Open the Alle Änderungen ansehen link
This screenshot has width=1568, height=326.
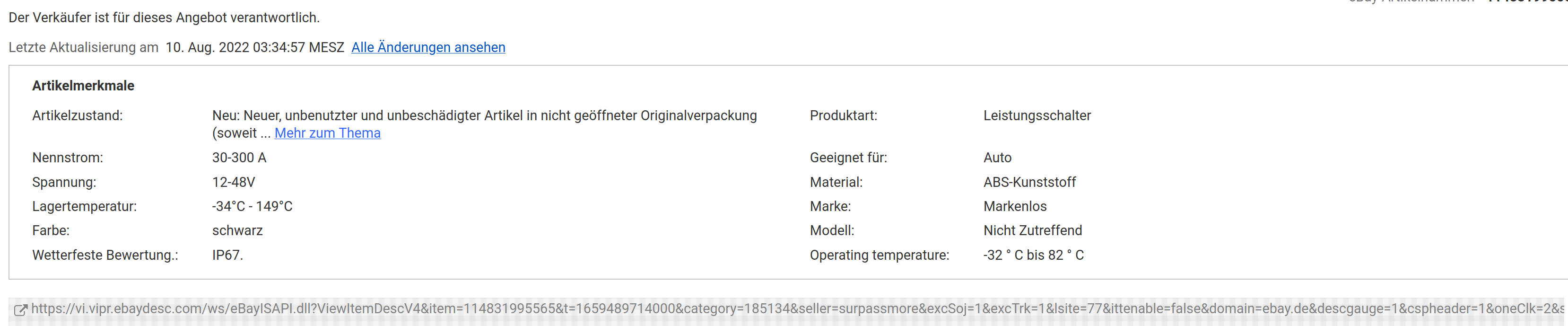[428, 47]
